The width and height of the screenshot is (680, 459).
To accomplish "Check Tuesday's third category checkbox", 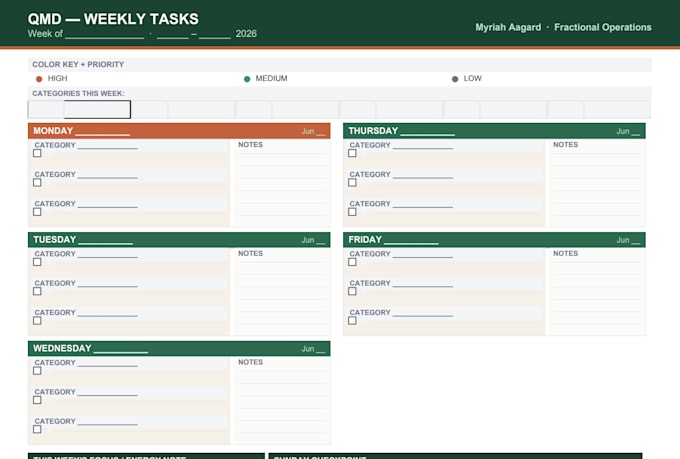I will pyautogui.click(x=37, y=321).
